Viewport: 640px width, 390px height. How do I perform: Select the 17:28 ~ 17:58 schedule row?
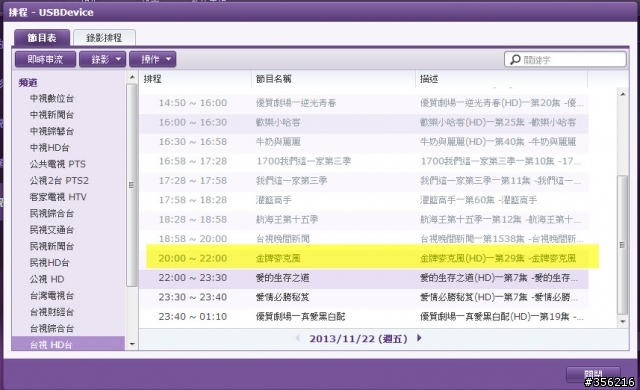coord(364,180)
